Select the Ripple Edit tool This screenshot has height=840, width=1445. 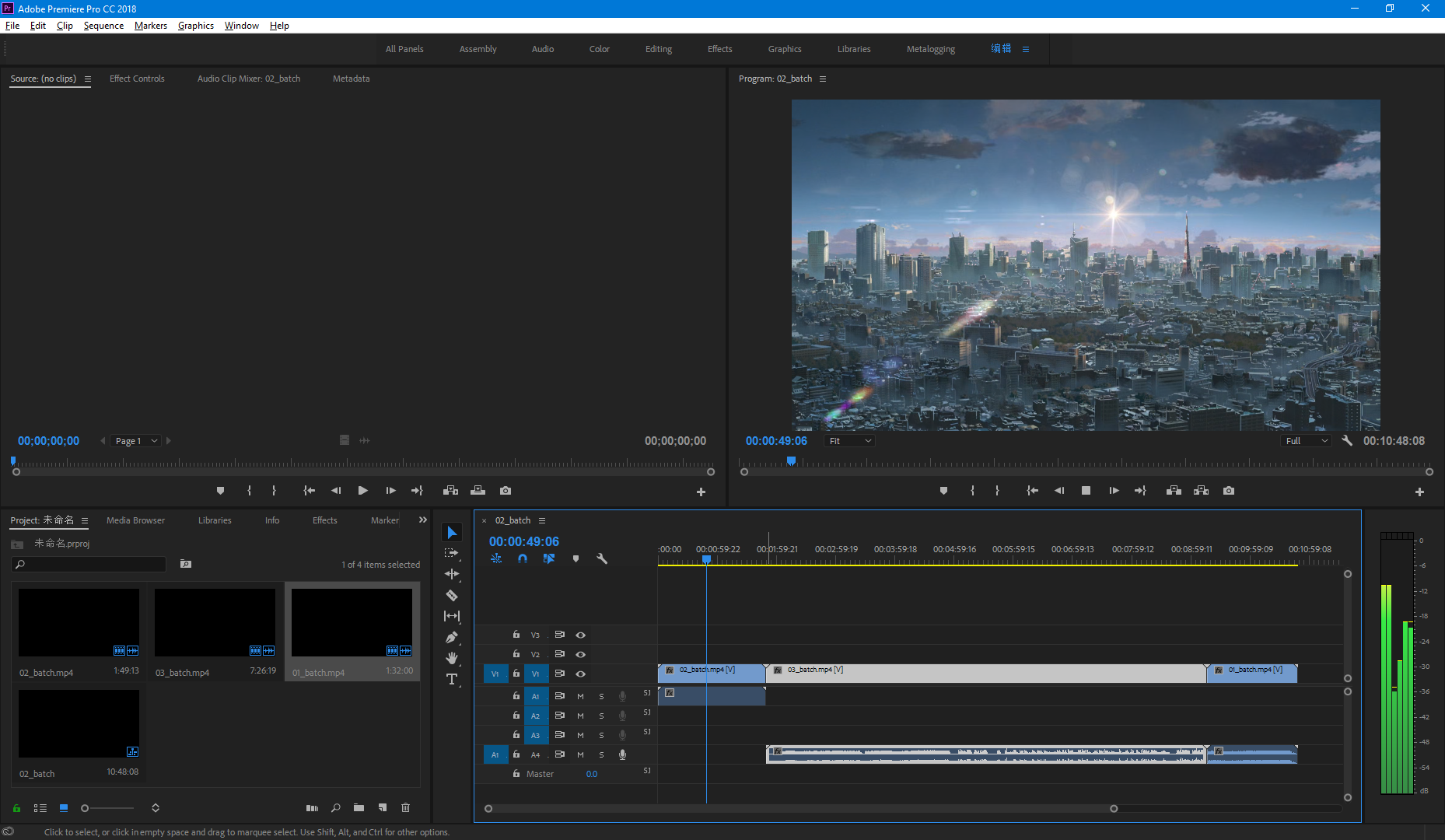452,574
